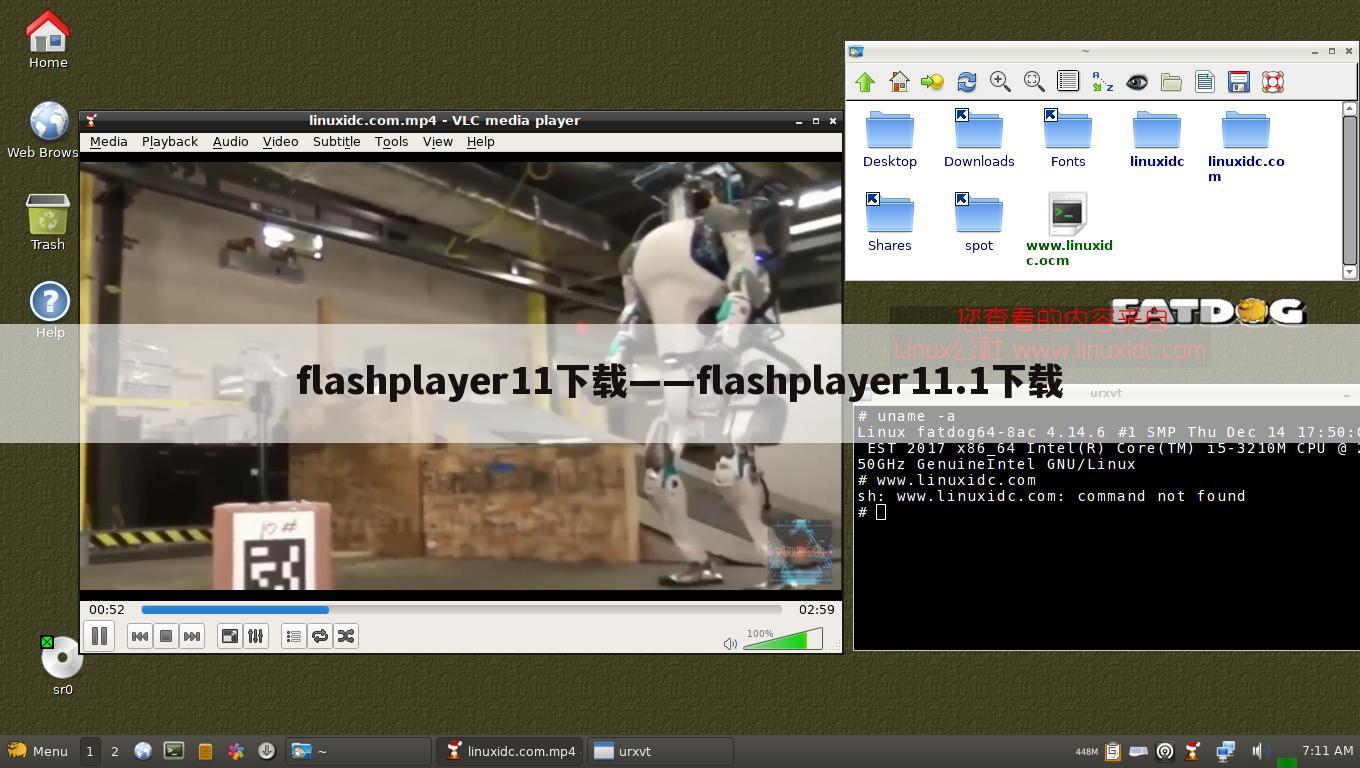
Task: Click the folder icon in file manager toolbar
Action: click(x=1171, y=82)
